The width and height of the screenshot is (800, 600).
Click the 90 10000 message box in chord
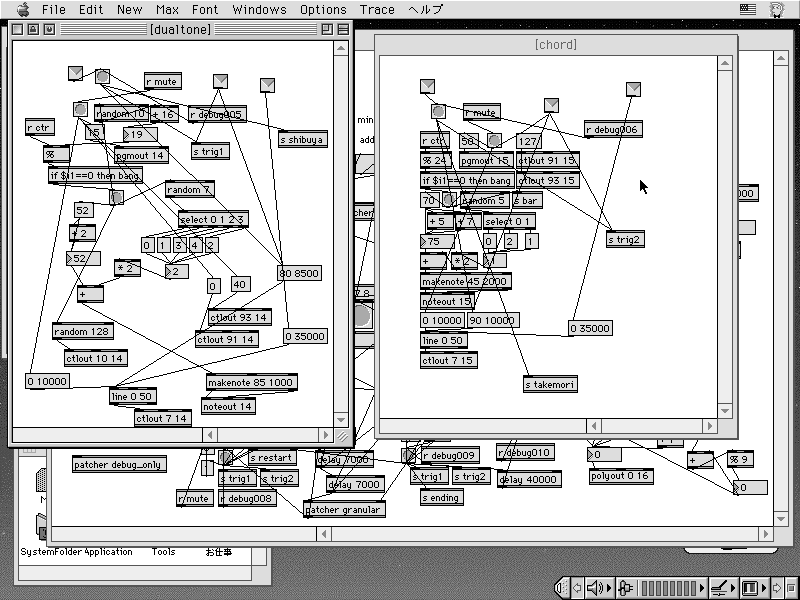click(x=493, y=320)
